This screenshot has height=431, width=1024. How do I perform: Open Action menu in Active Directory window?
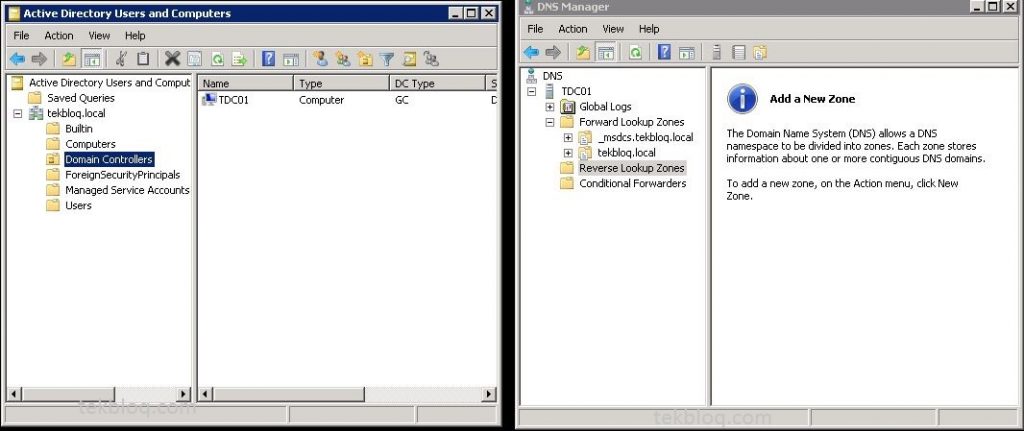click(59, 35)
